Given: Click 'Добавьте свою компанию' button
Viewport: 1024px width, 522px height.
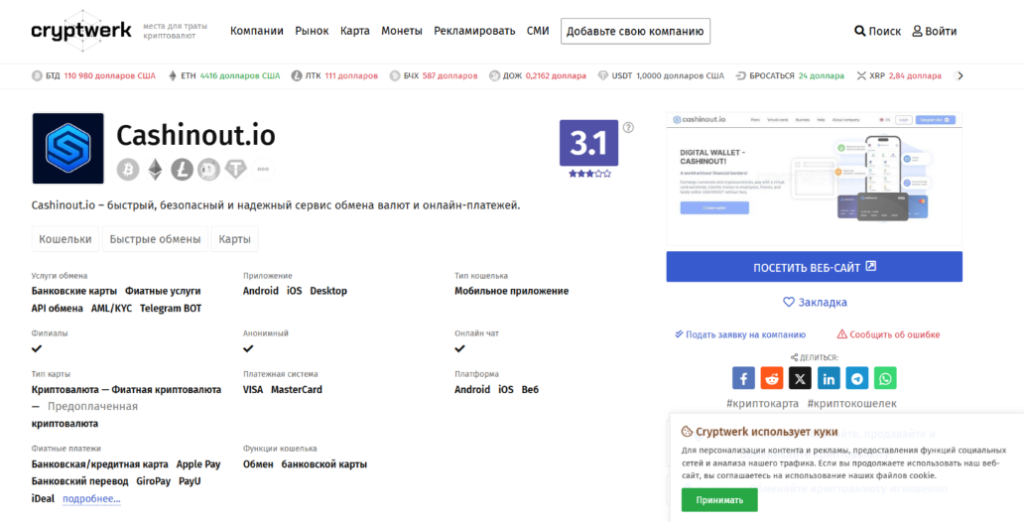Looking at the screenshot, I should (635, 31).
